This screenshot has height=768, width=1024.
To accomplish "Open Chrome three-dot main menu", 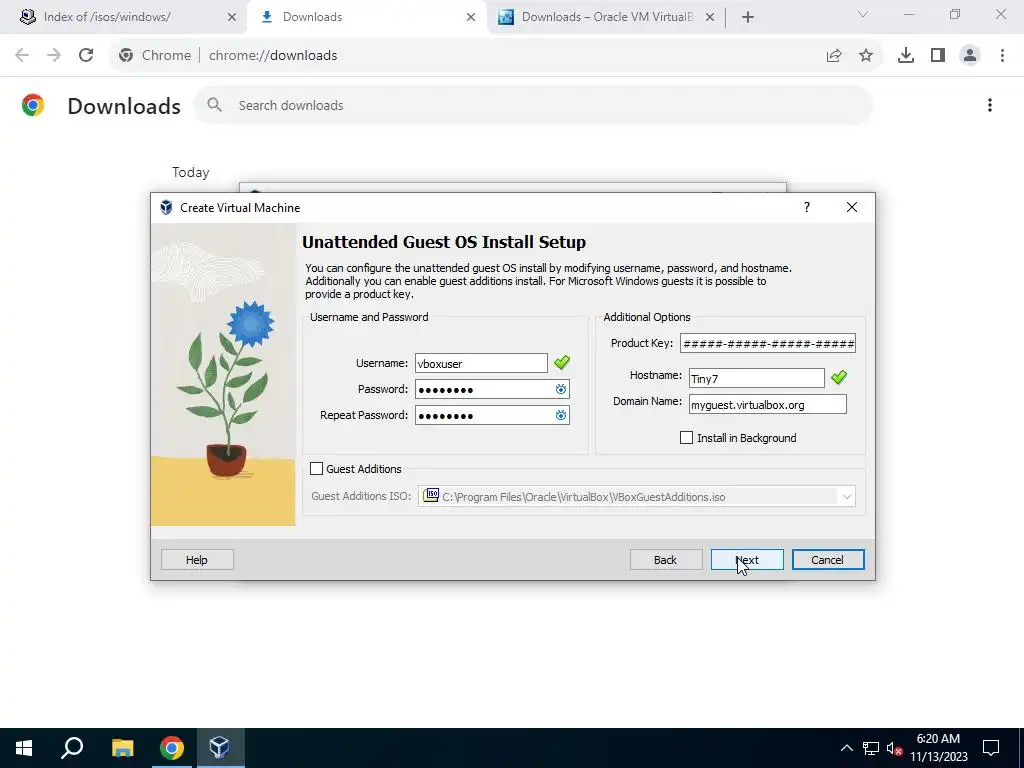I will tap(1002, 55).
